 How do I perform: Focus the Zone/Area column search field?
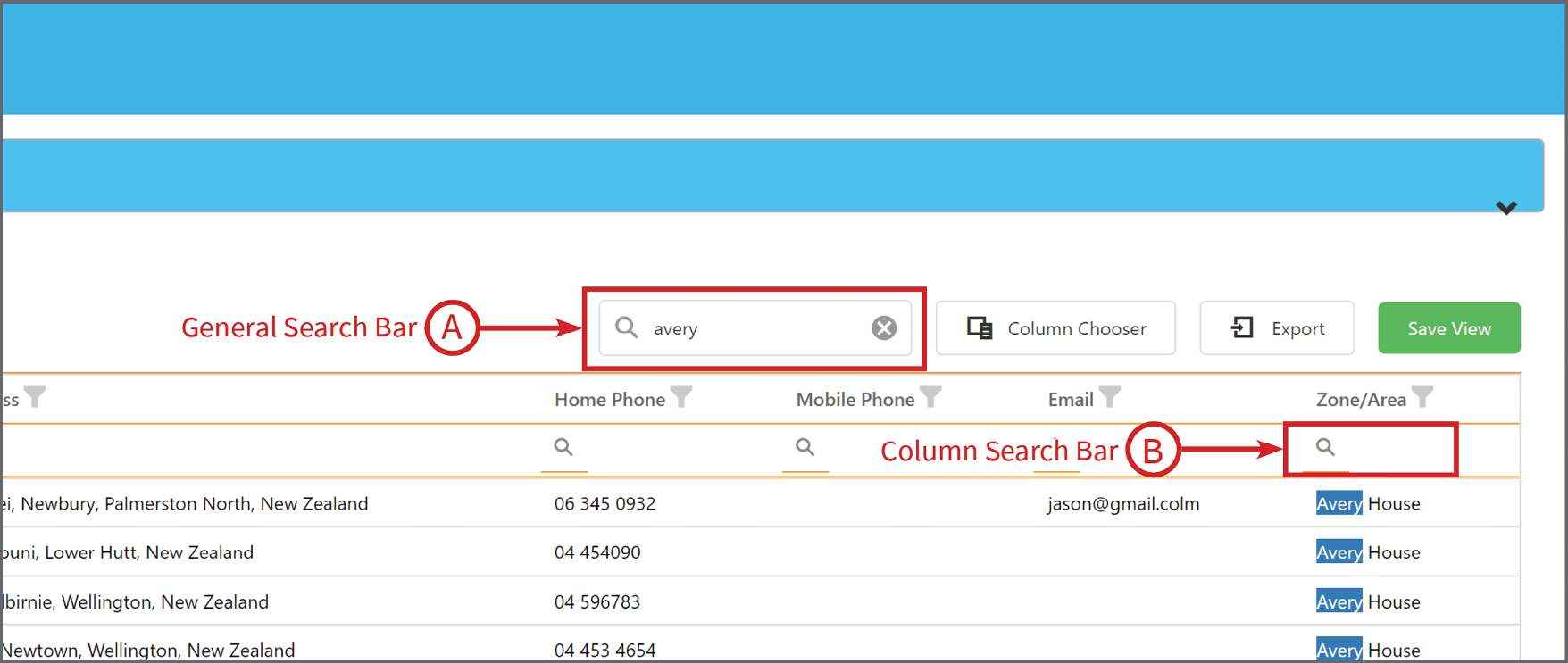point(1372,449)
